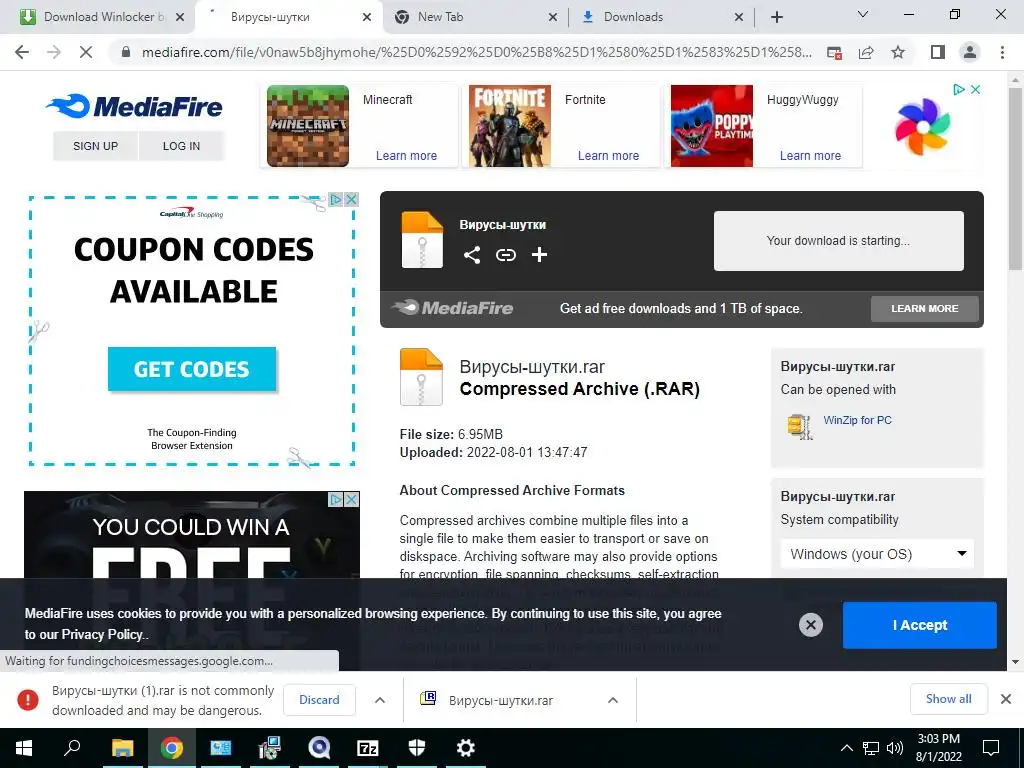Click AdChoices icon on coupon codes ad
This screenshot has width=1024, height=768.
point(336,199)
